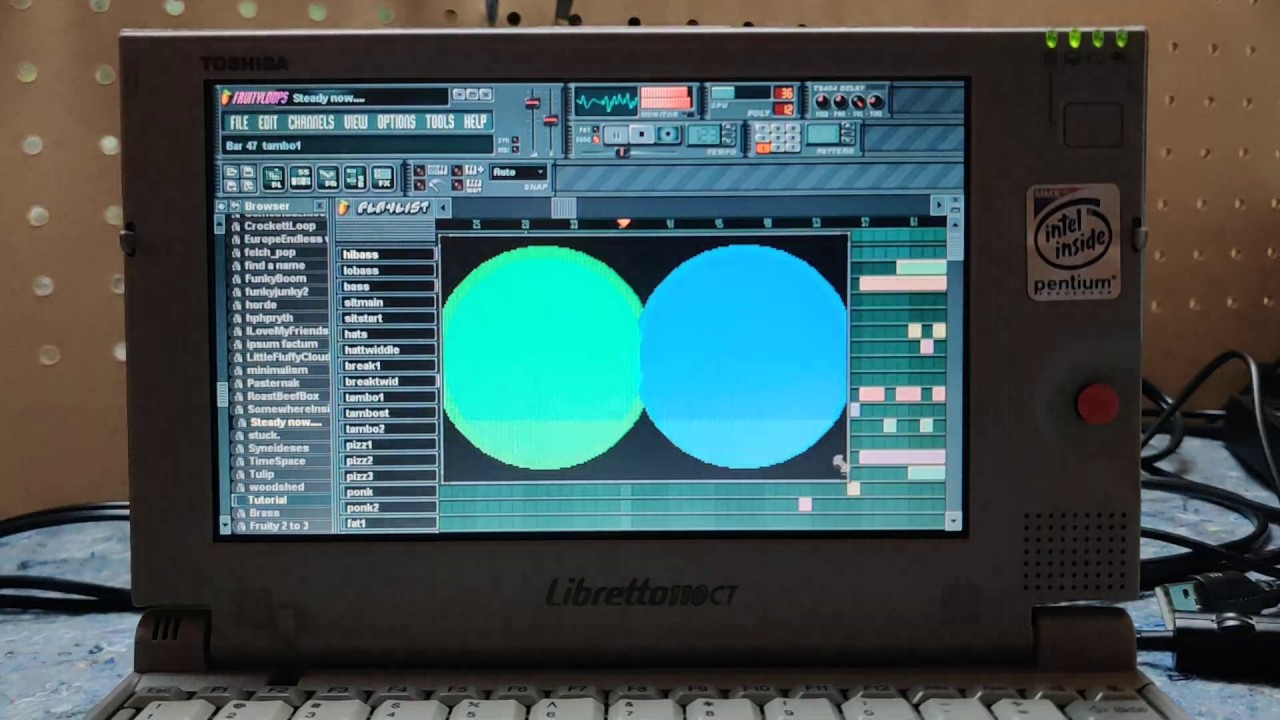
Task: Click the Save file icon in toolbar
Action: 248,172
